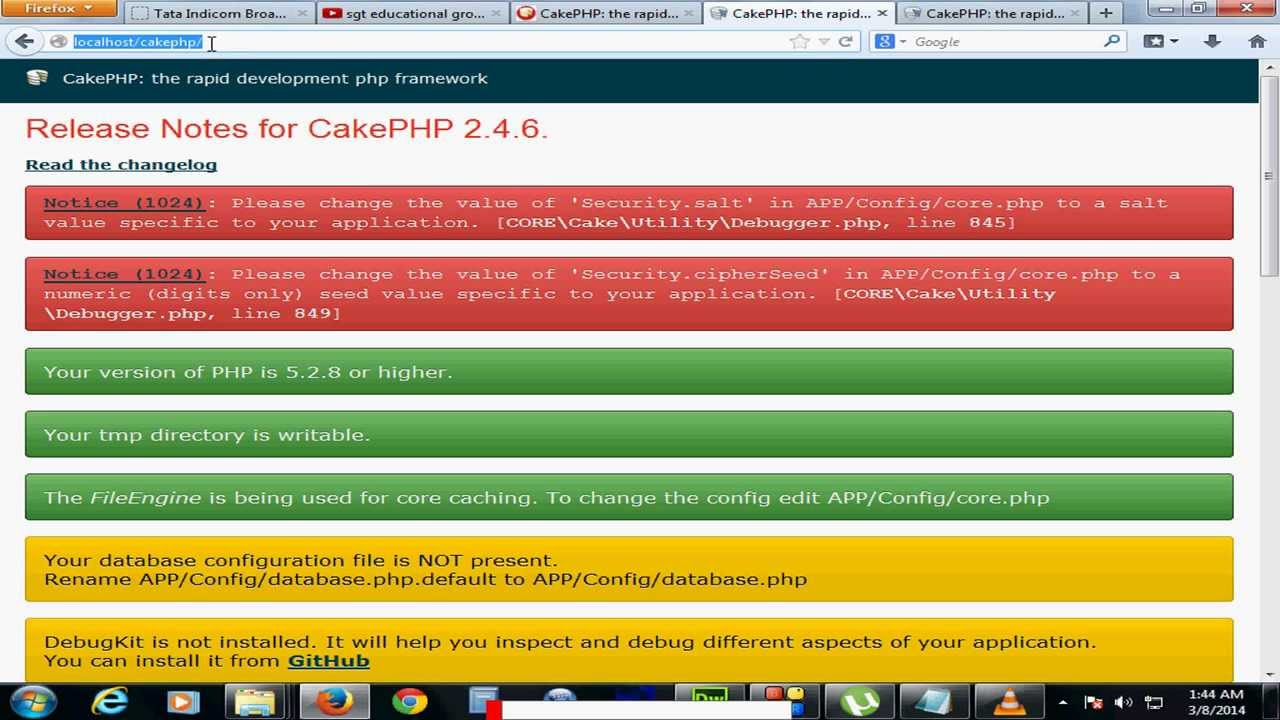Viewport: 1280px width, 720px height.
Task: Launch Internet Explorer from the taskbar
Action: point(109,701)
